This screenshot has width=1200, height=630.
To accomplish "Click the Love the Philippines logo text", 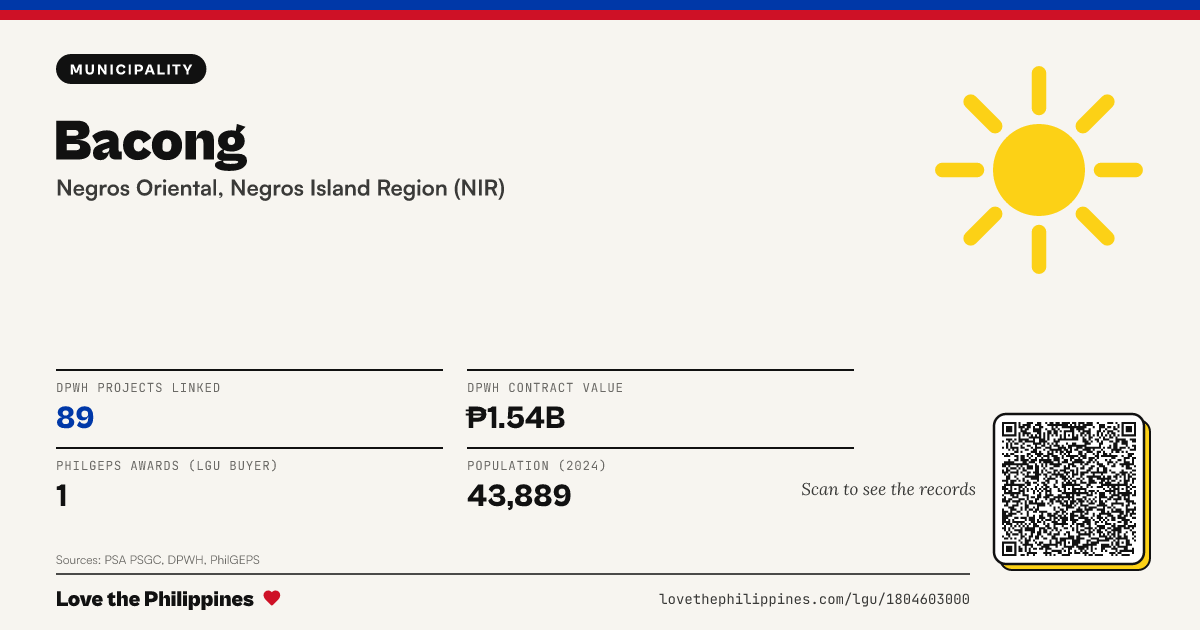I will pos(155,599).
